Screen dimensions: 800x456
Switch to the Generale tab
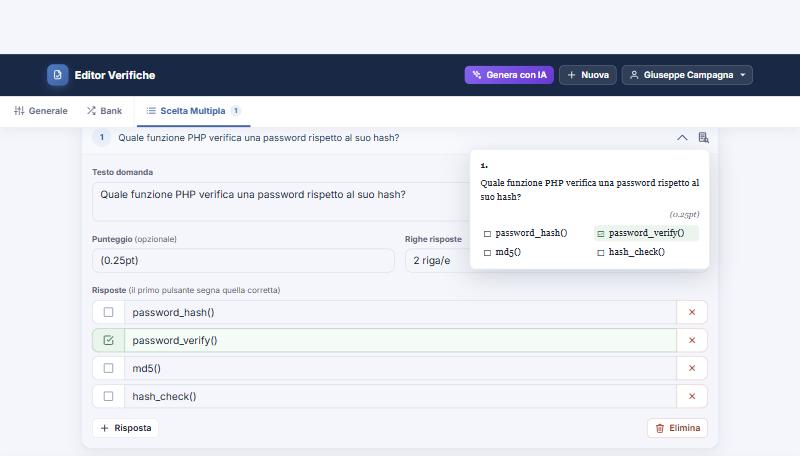point(41,111)
